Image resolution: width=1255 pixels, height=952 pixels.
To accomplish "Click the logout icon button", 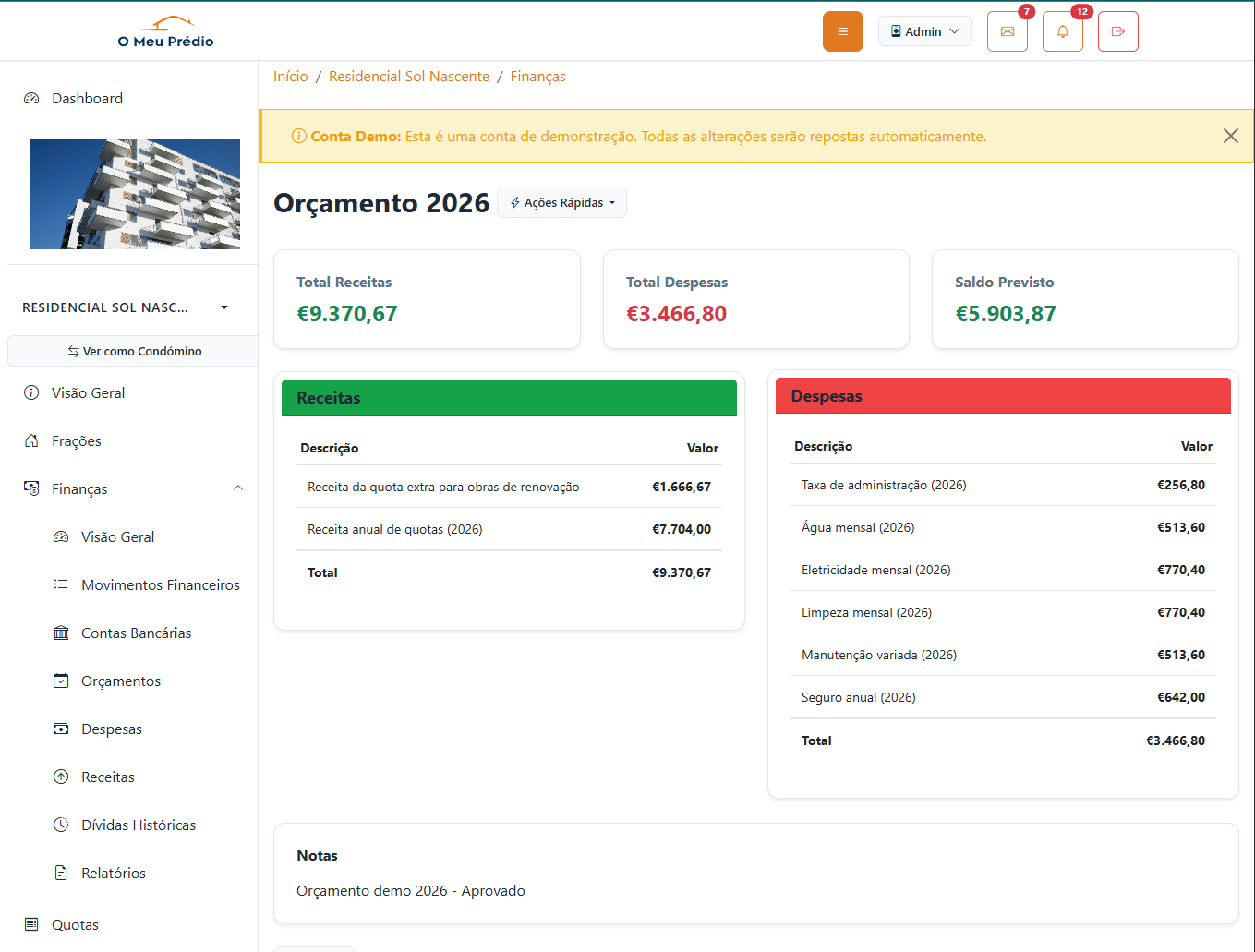I will tap(1117, 31).
